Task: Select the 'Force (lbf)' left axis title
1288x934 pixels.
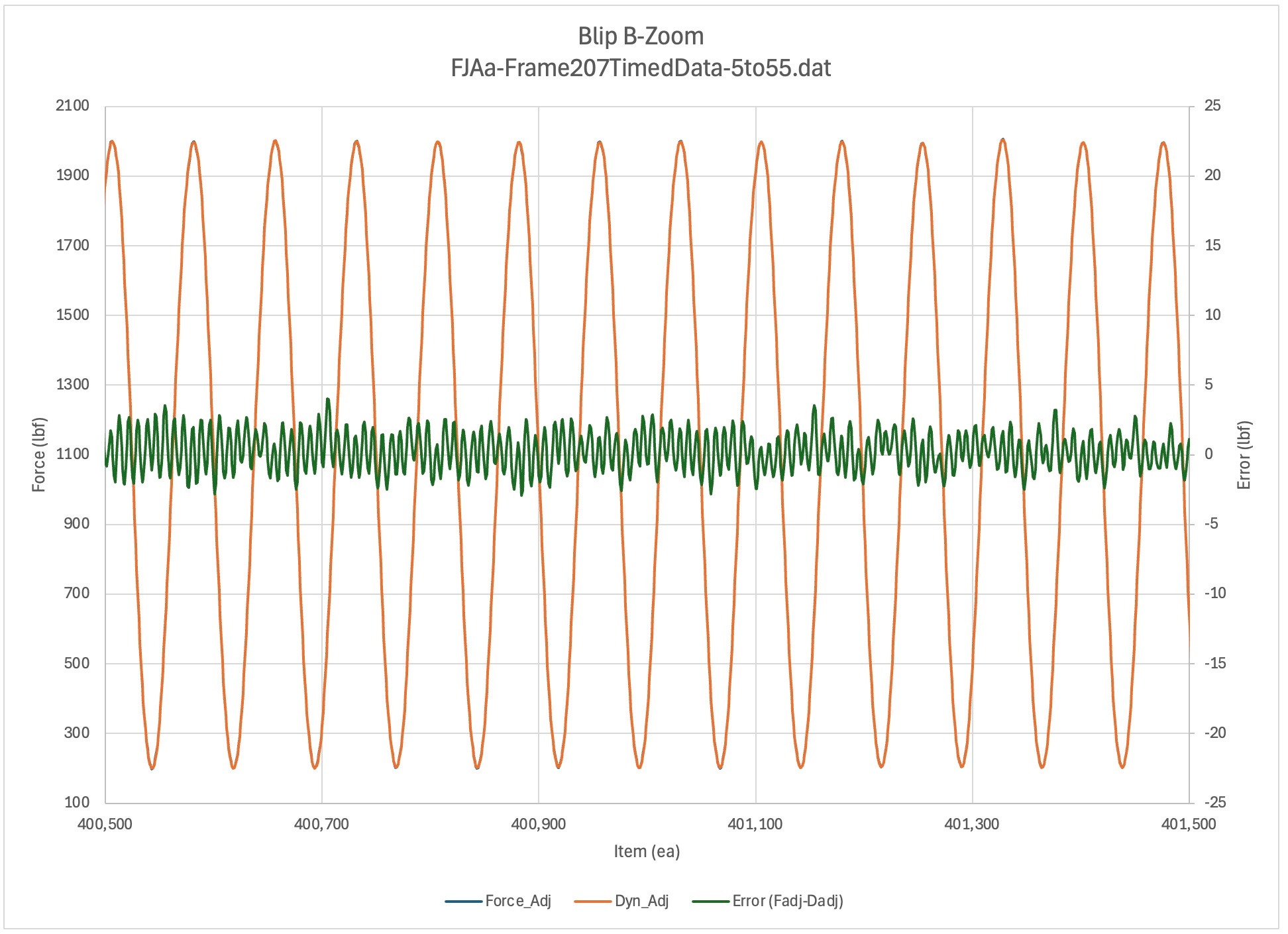Action: [x=39, y=454]
